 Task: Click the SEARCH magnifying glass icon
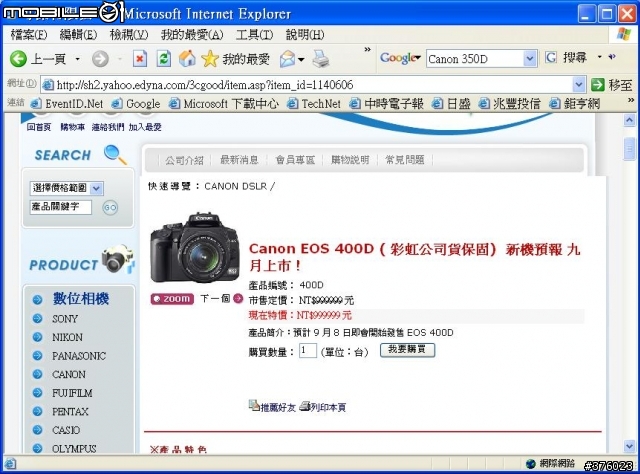[x=115, y=154]
